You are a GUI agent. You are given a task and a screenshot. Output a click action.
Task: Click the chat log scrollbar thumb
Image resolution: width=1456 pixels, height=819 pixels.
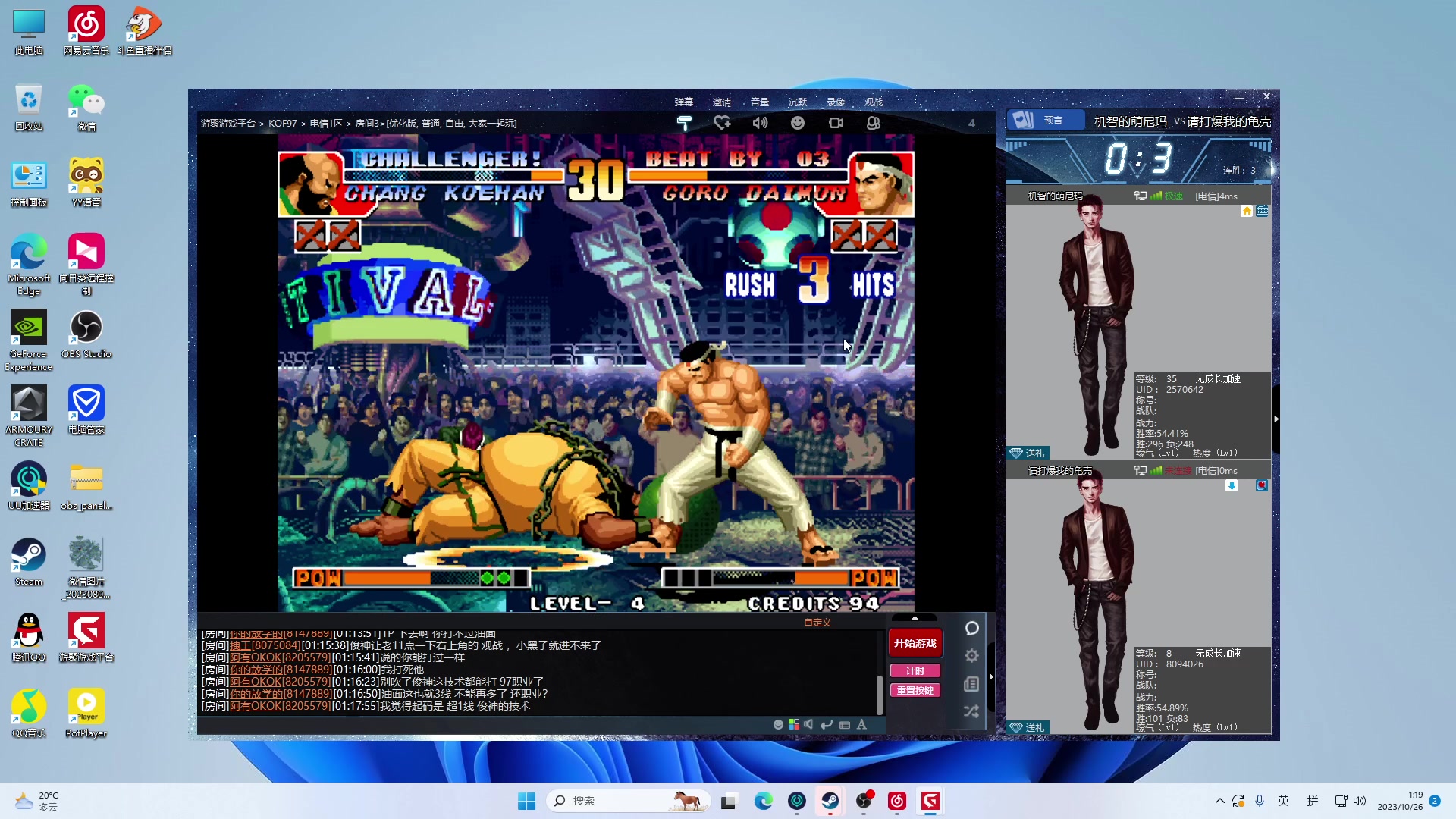pyautogui.click(x=880, y=695)
